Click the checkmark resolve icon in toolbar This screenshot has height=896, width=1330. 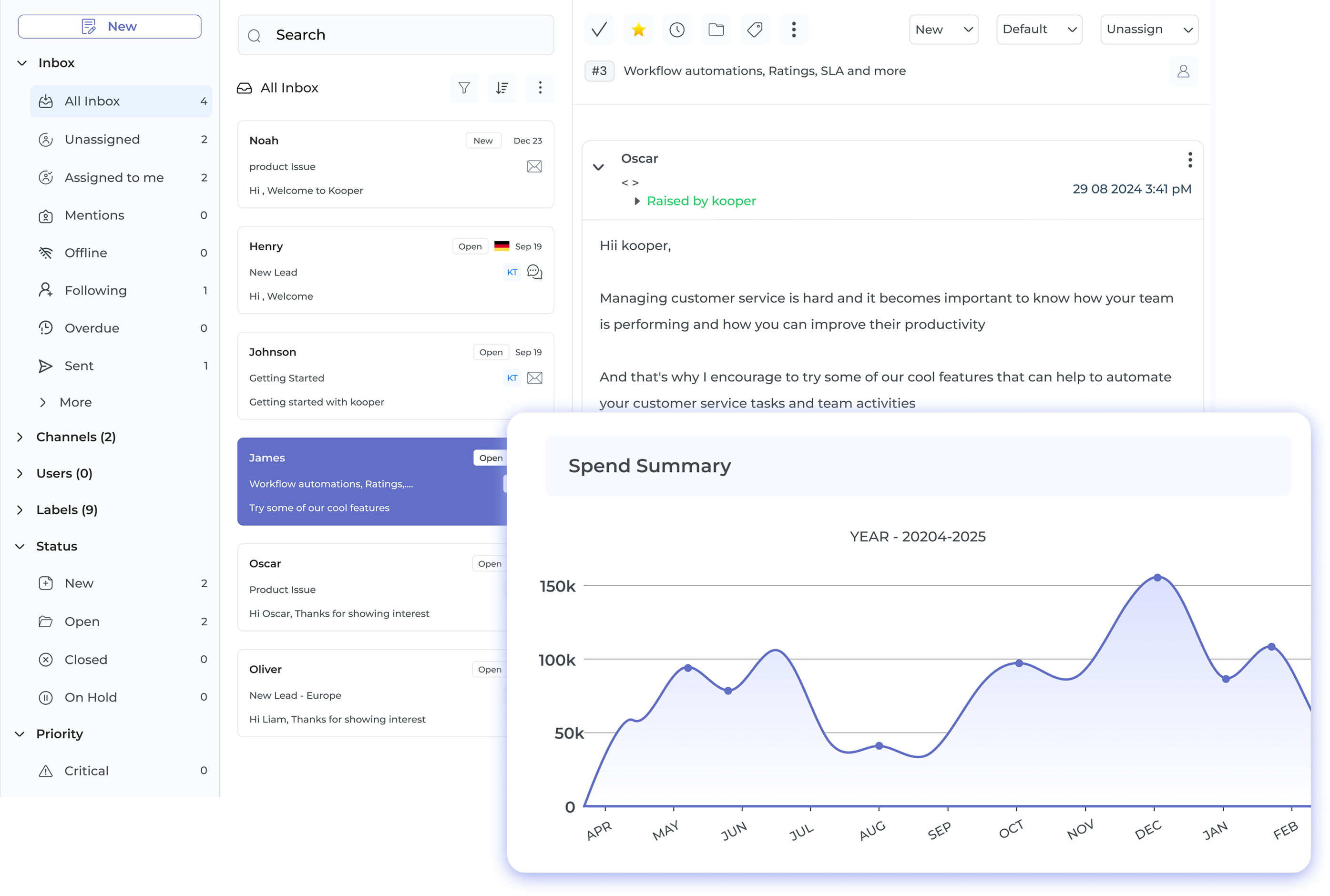click(x=599, y=29)
